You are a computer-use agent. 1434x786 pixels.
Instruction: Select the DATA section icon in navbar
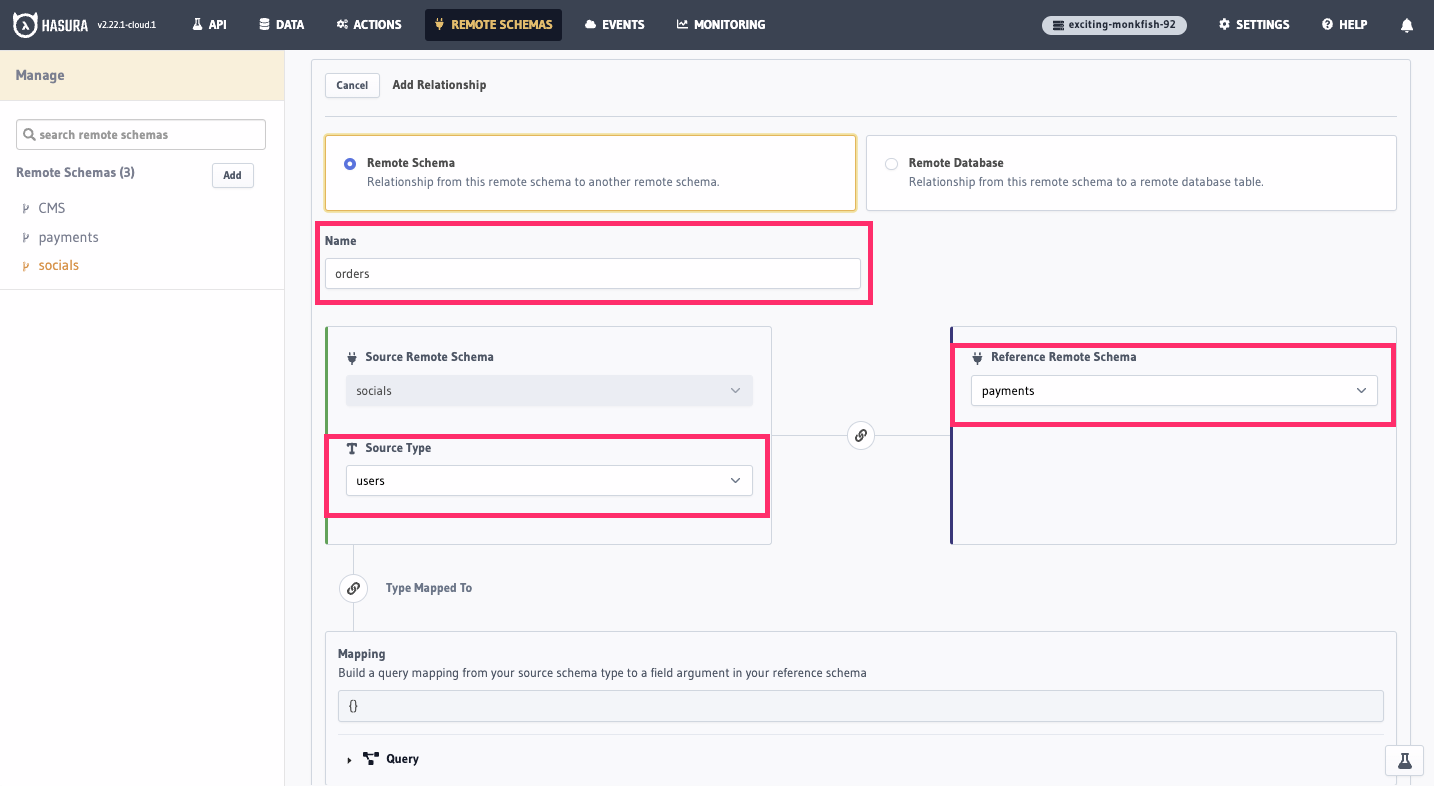pyautogui.click(x=262, y=24)
